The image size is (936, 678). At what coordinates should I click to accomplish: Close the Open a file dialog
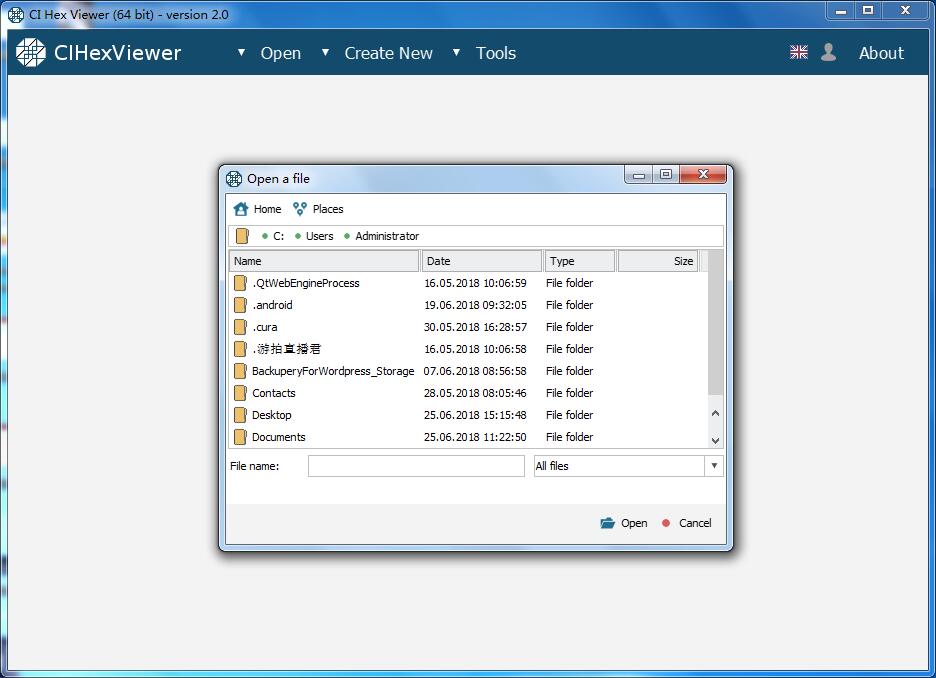point(703,174)
